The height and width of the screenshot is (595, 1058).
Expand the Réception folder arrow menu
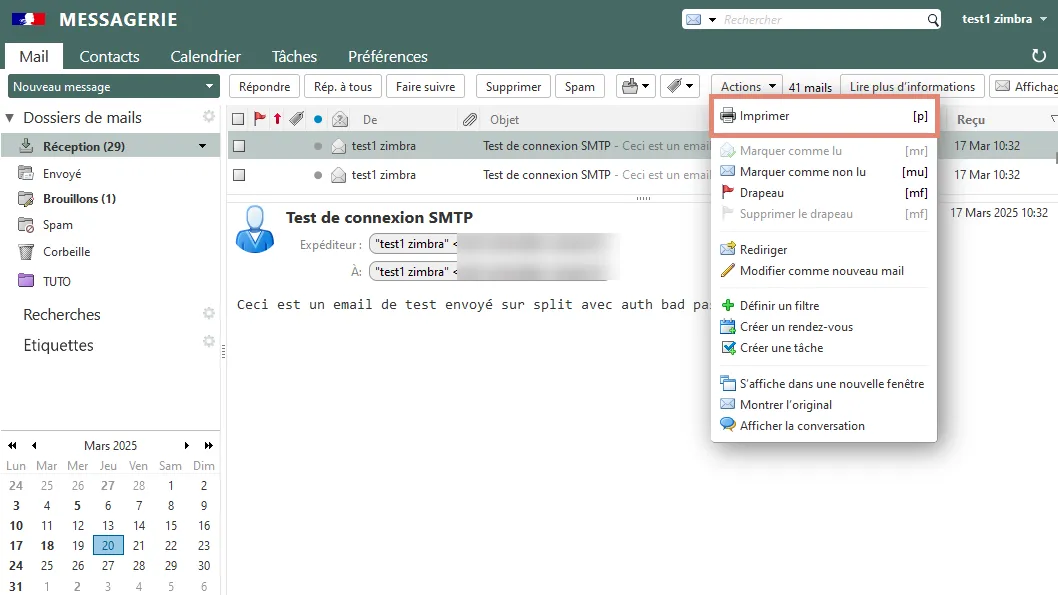click(x=202, y=146)
